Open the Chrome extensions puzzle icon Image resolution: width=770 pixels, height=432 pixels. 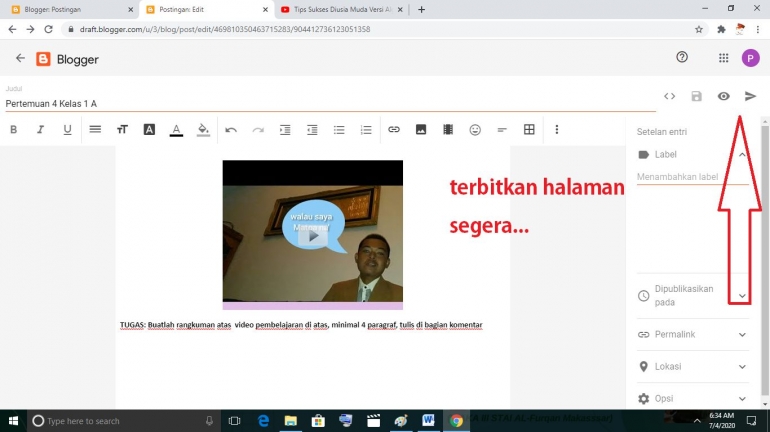pyautogui.click(x=721, y=29)
